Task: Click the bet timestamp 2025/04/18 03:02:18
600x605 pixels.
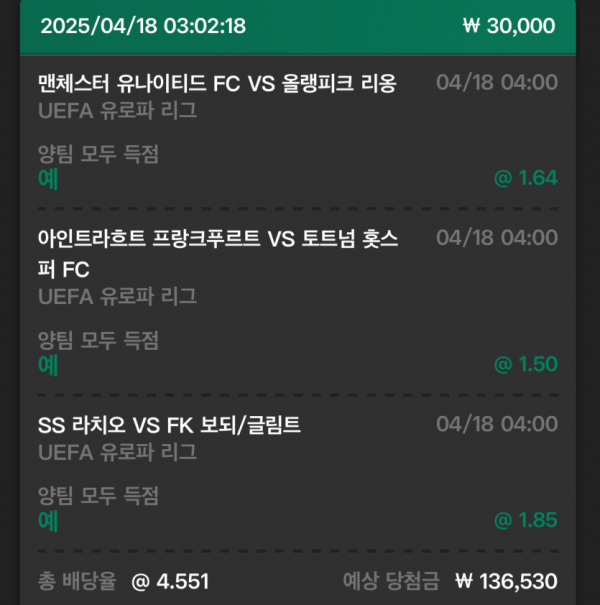Action: coord(143,26)
